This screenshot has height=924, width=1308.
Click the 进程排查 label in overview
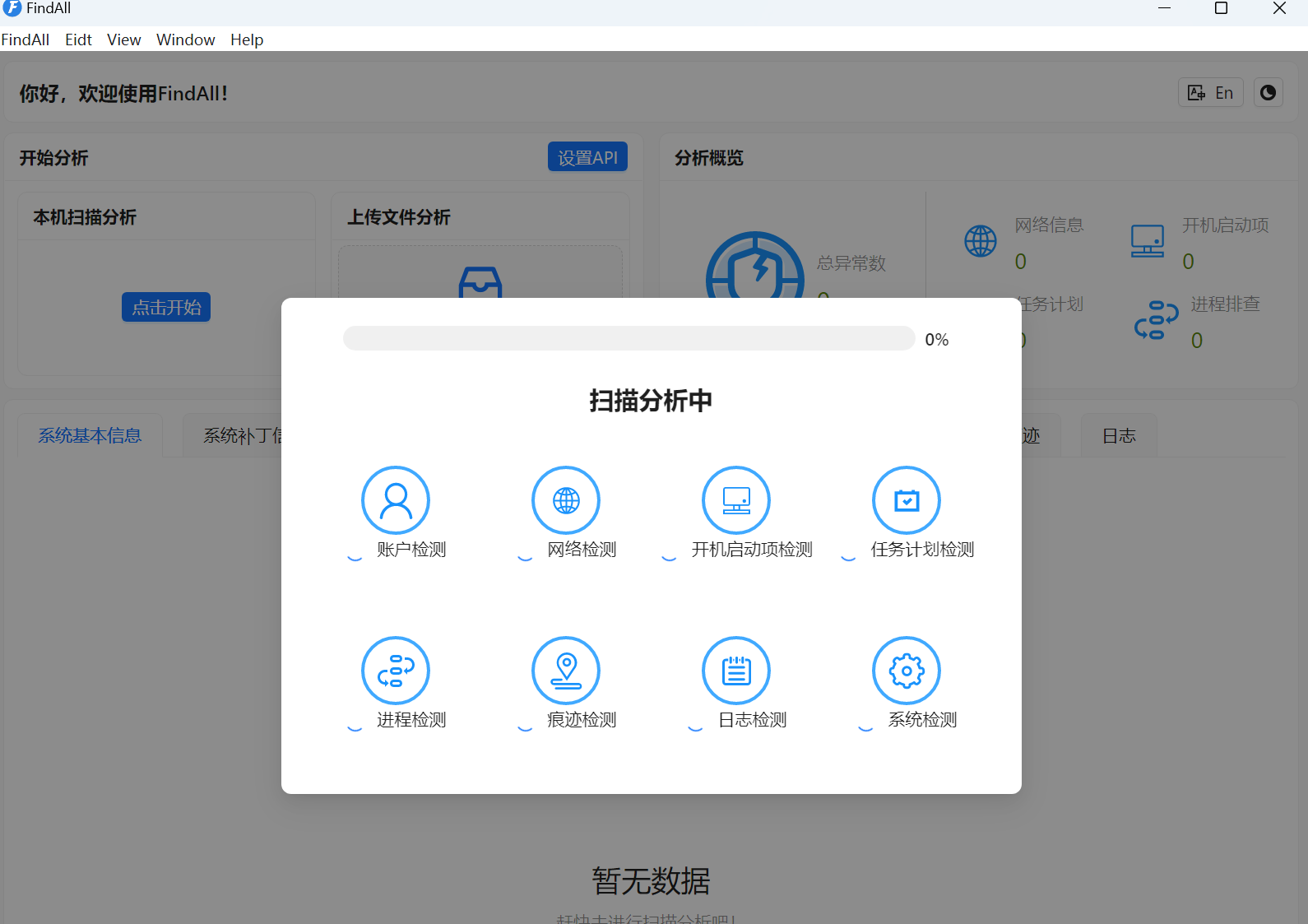(x=1225, y=304)
